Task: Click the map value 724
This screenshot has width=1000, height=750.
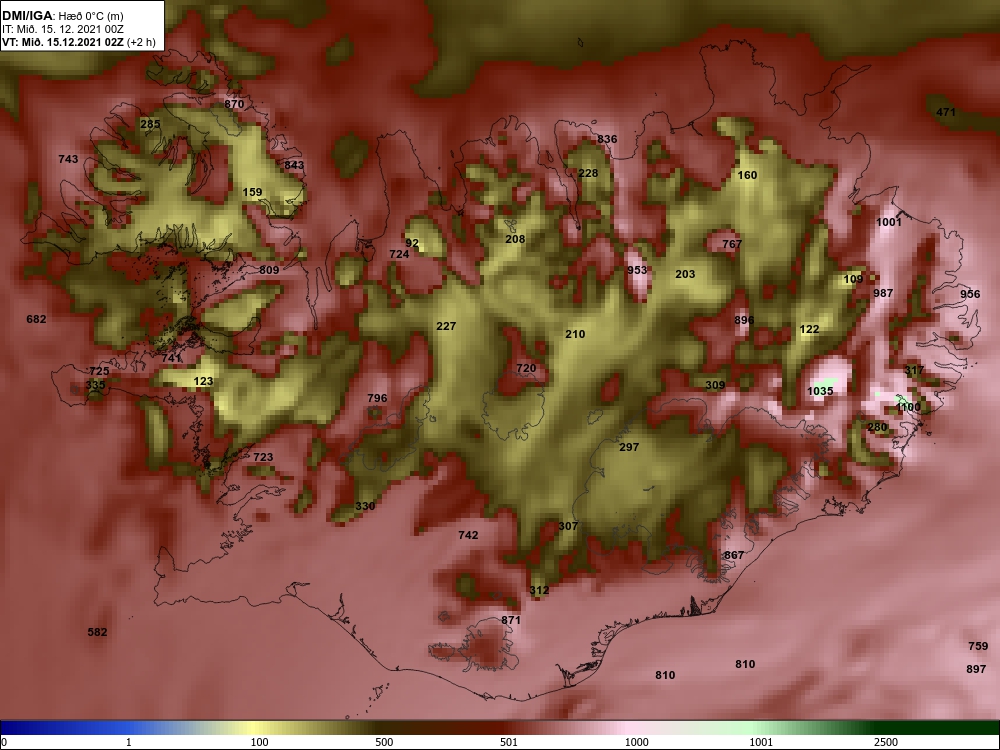Action: point(399,254)
